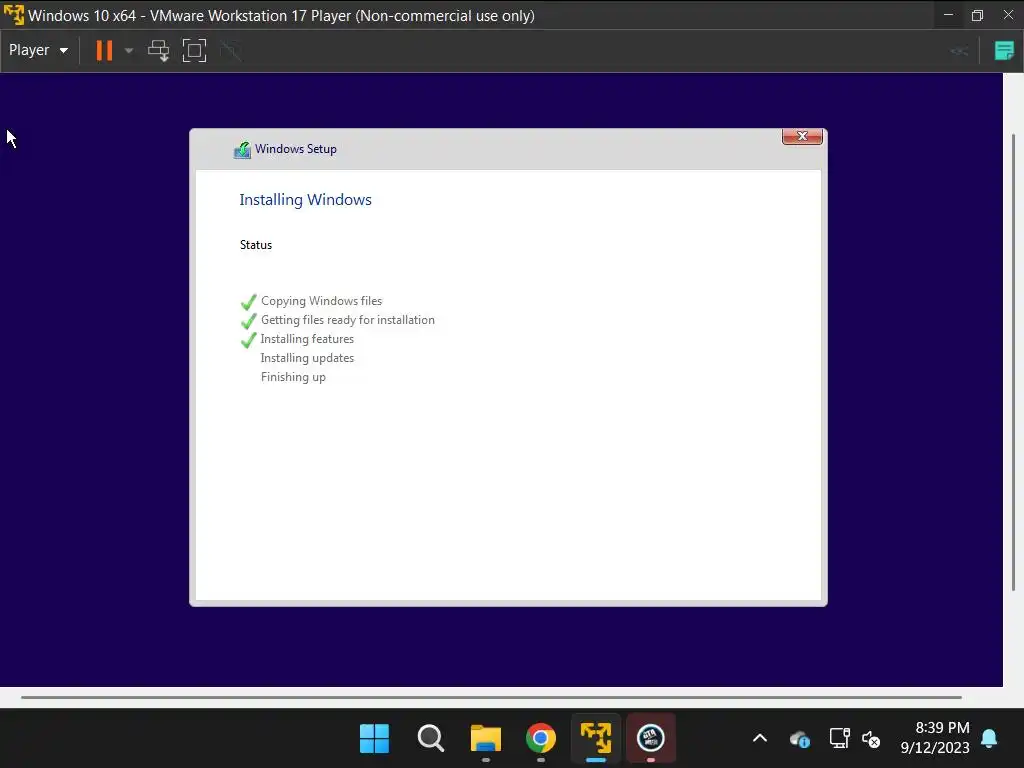This screenshot has width=1024, height=768.
Task: Open File Explorer from the taskbar
Action: (x=485, y=739)
